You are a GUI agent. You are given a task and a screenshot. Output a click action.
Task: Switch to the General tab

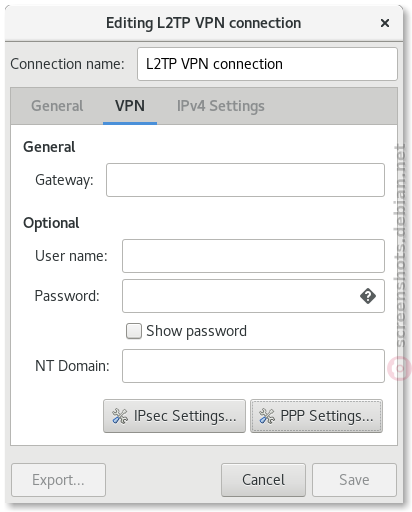point(57,106)
